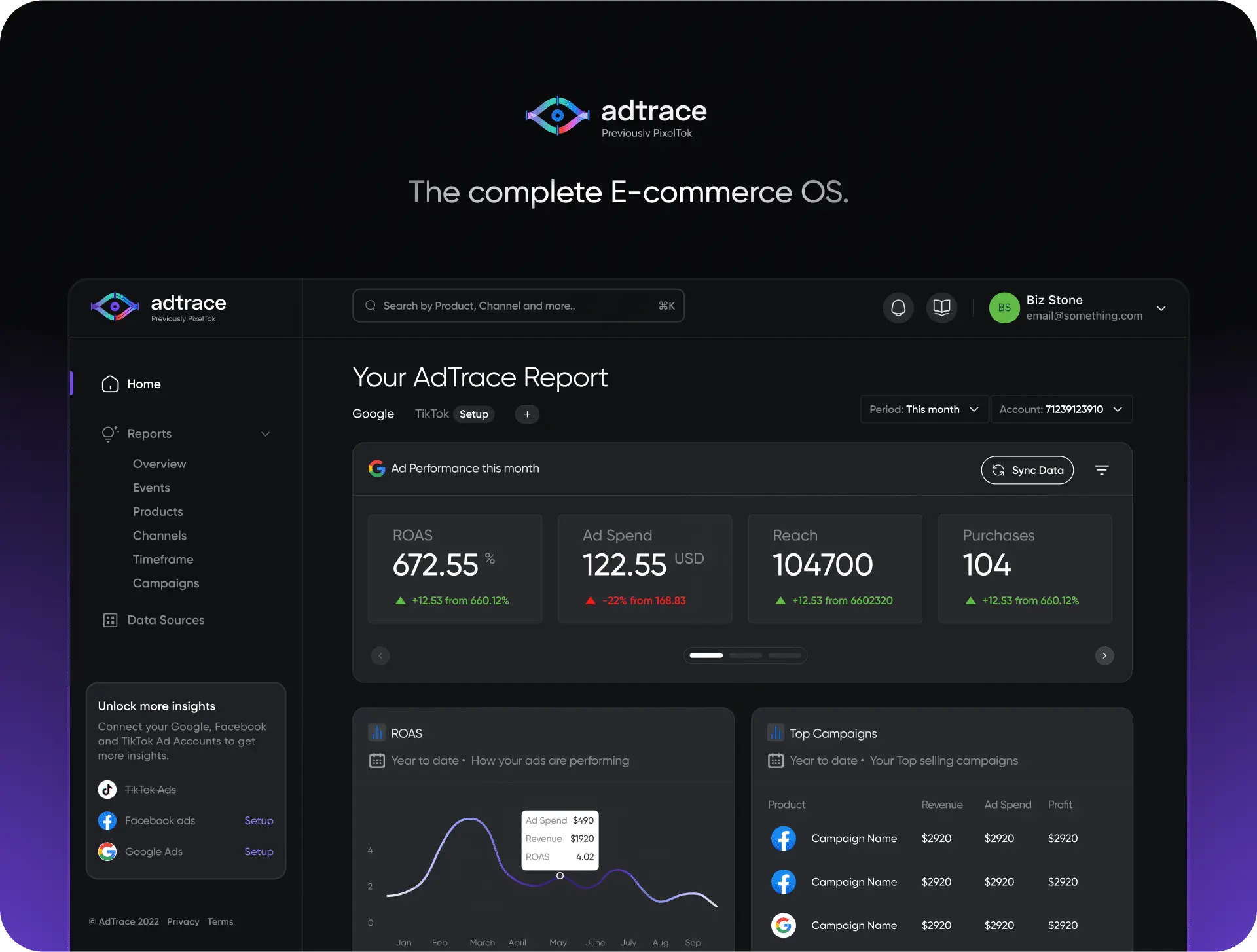The image size is (1257, 952).
Task: Click the first slide indicator in the metrics pager
Action: (x=706, y=655)
